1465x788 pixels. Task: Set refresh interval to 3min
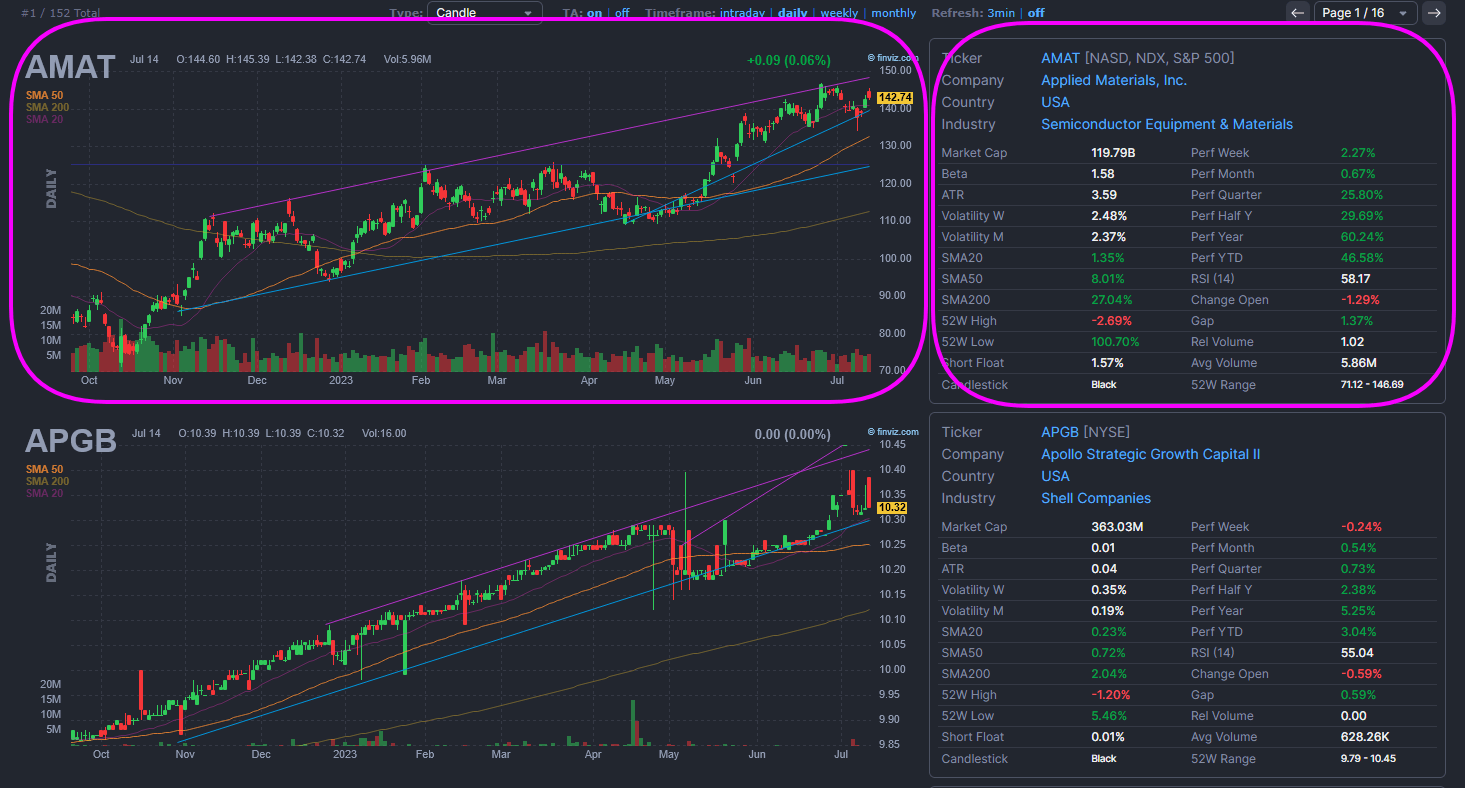(x=1001, y=13)
